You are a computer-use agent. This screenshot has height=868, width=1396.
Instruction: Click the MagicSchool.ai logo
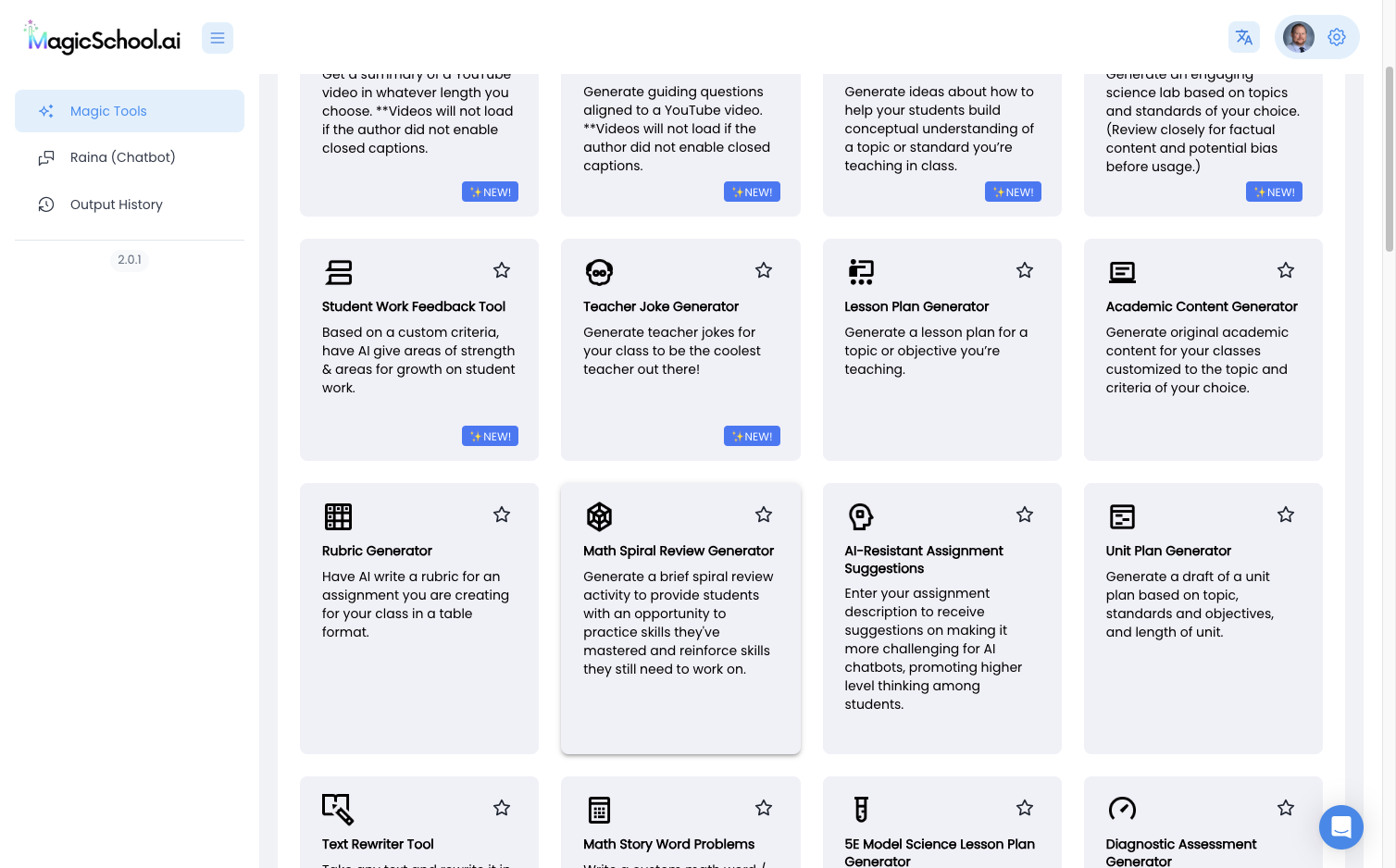[x=102, y=38]
